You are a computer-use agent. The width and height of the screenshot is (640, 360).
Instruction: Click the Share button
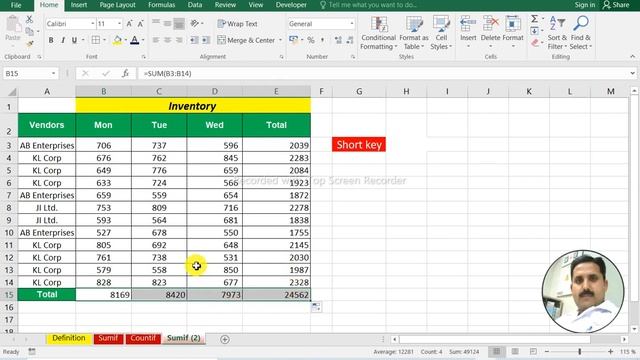[x=616, y=5]
